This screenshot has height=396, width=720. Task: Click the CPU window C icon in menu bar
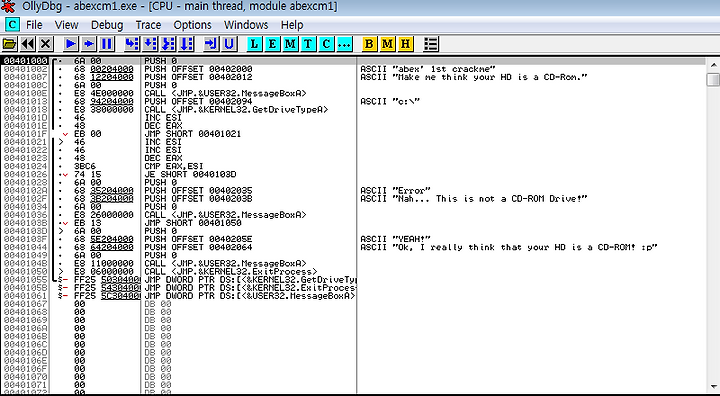[x=12, y=24]
